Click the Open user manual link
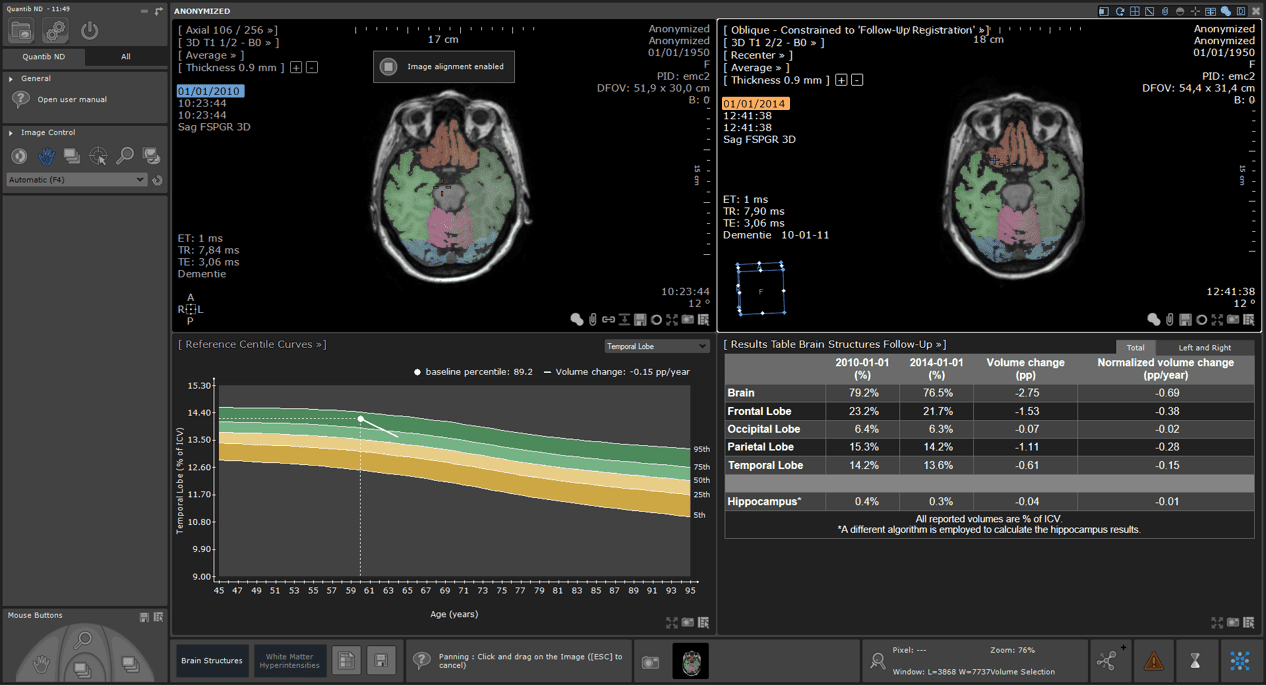Viewport: 1266px width, 685px height. point(72,100)
